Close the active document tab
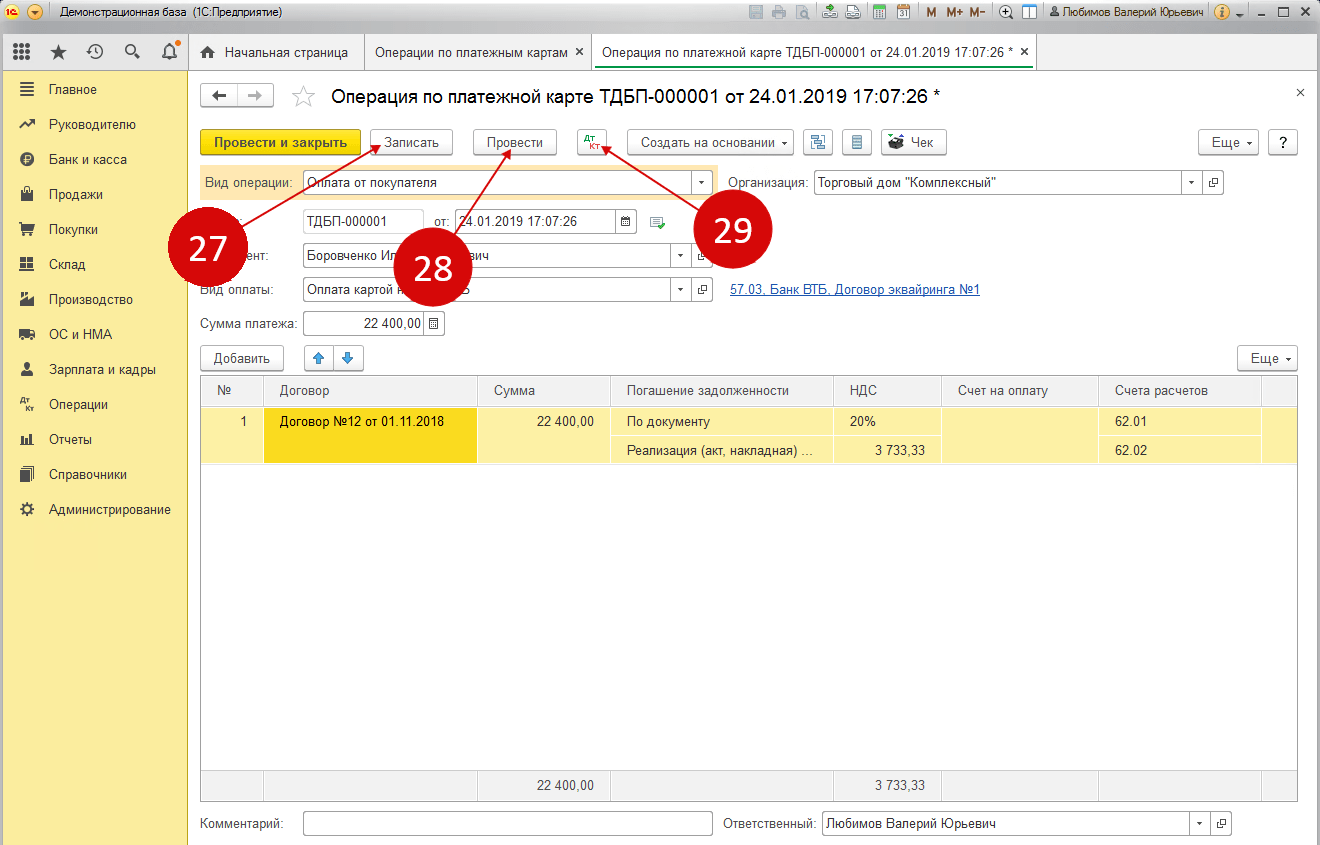The width and height of the screenshot is (1320, 845). (1023, 52)
